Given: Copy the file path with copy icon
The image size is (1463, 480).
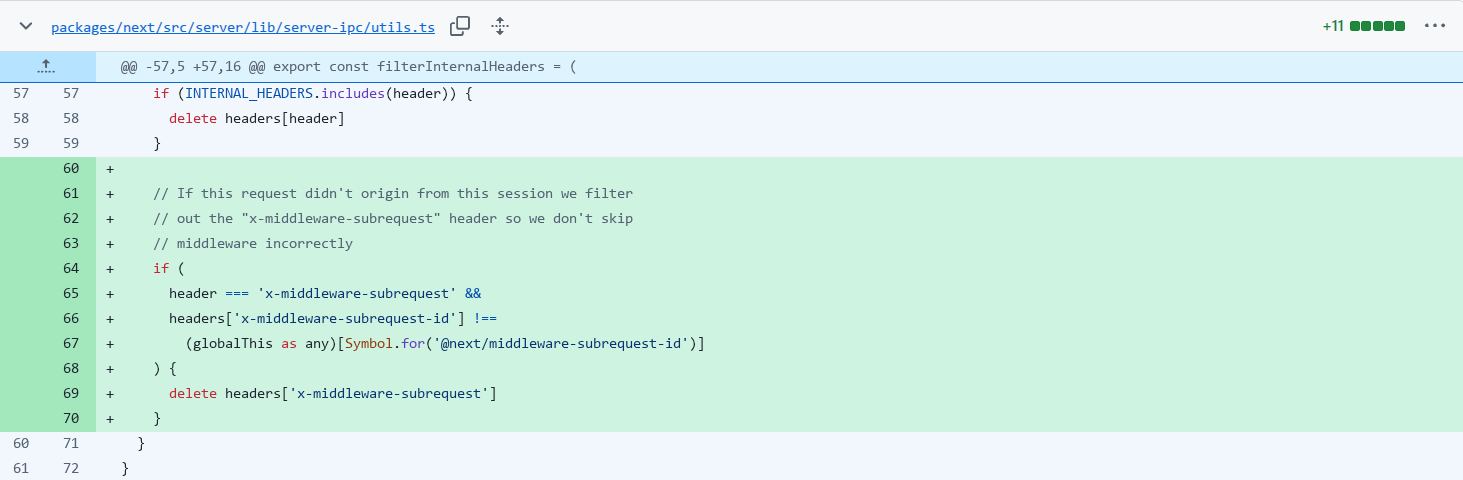Looking at the screenshot, I should coord(460,26).
